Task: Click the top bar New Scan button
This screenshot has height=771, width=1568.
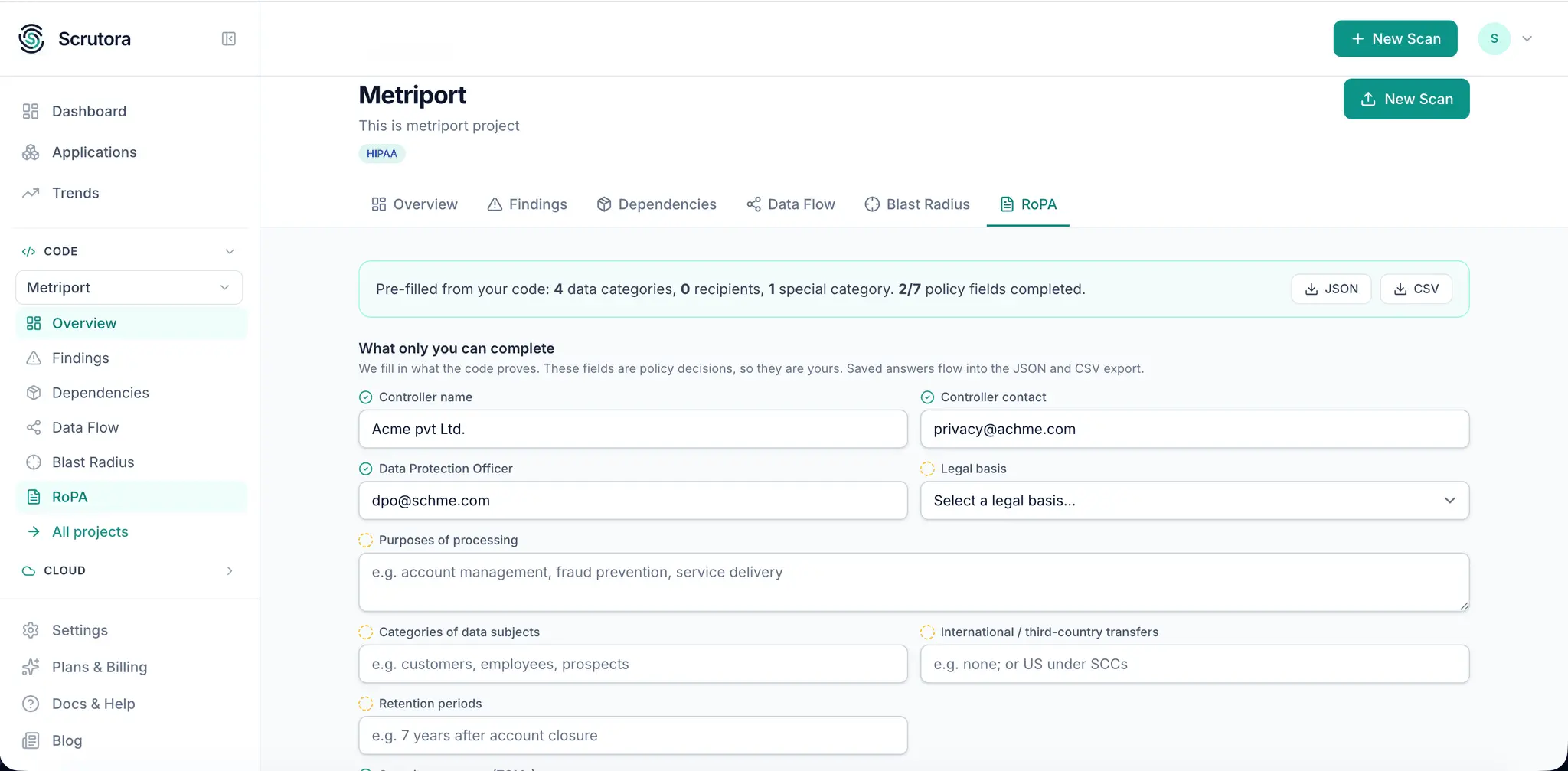Action: click(1395, 38)
